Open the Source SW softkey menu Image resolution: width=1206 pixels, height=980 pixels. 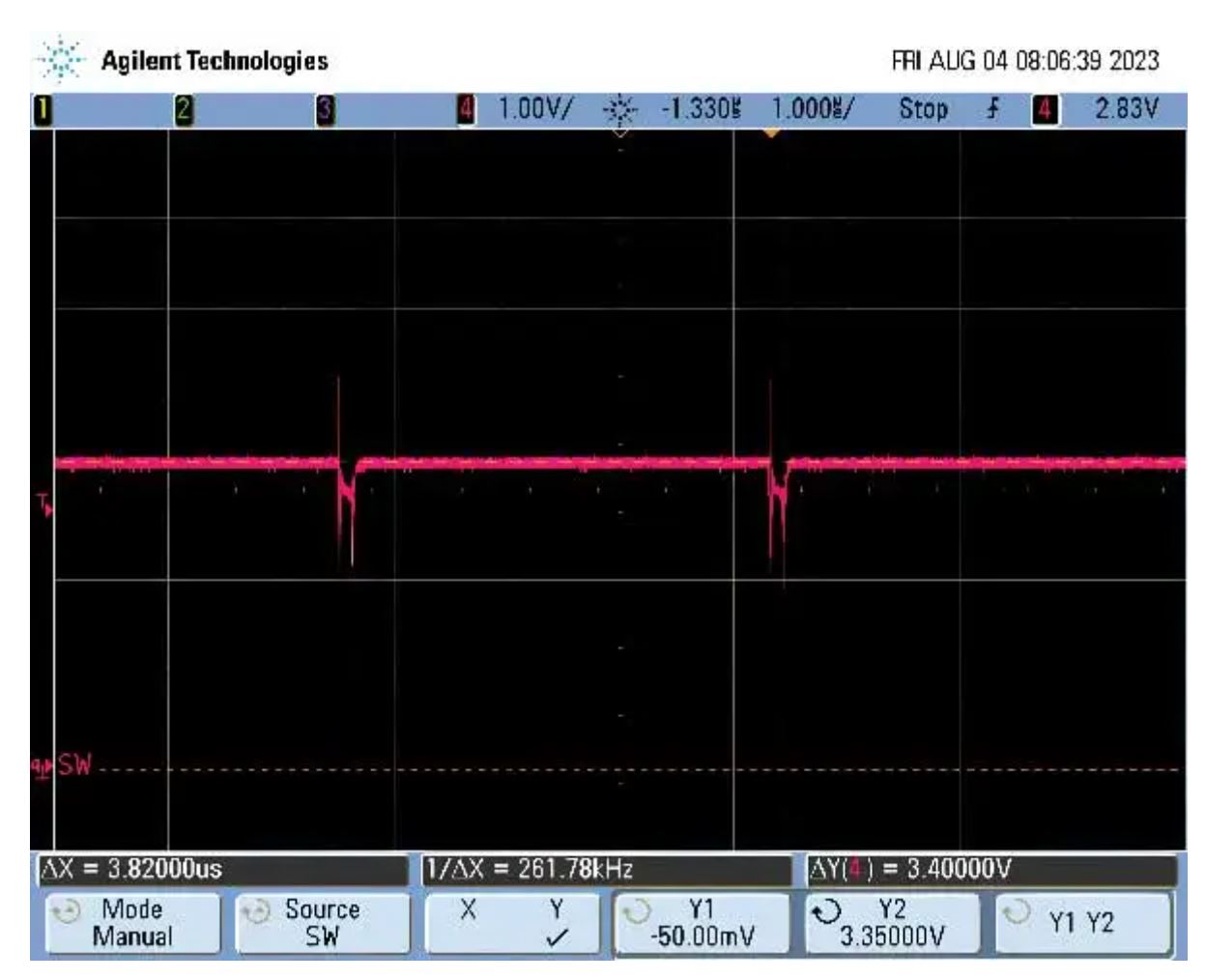coord(321,923)
